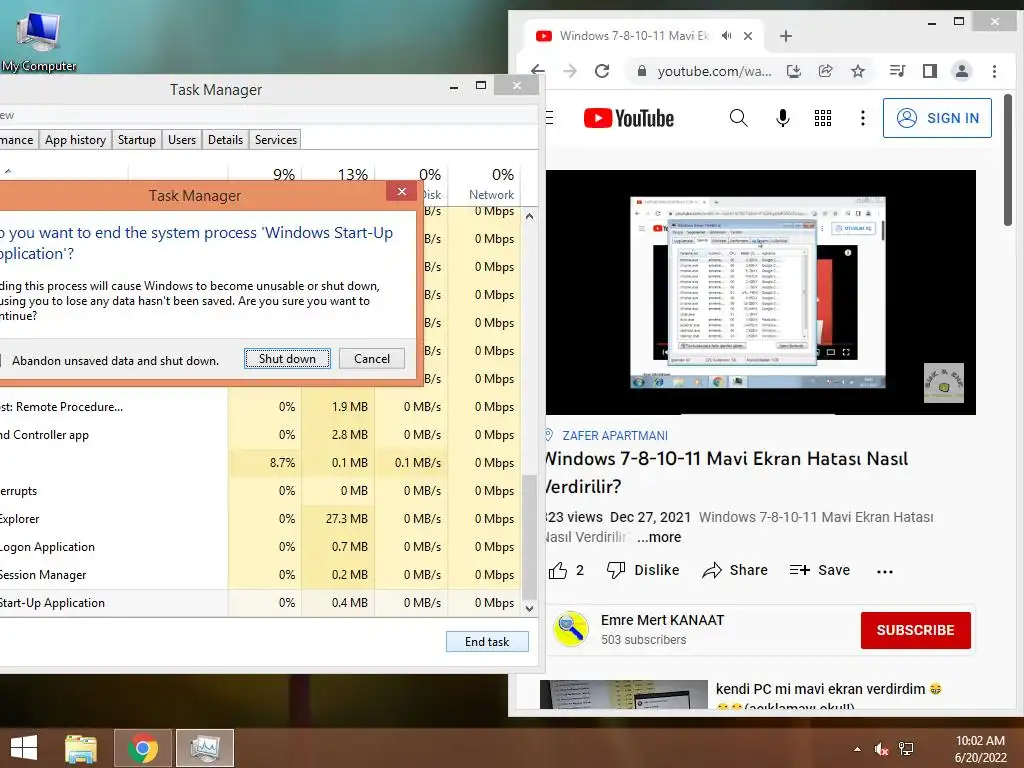The width and height of the screenshot is (1024, 768).
Task: Click the YouTube page vertical scrollbar
Action: [1008, 161]
